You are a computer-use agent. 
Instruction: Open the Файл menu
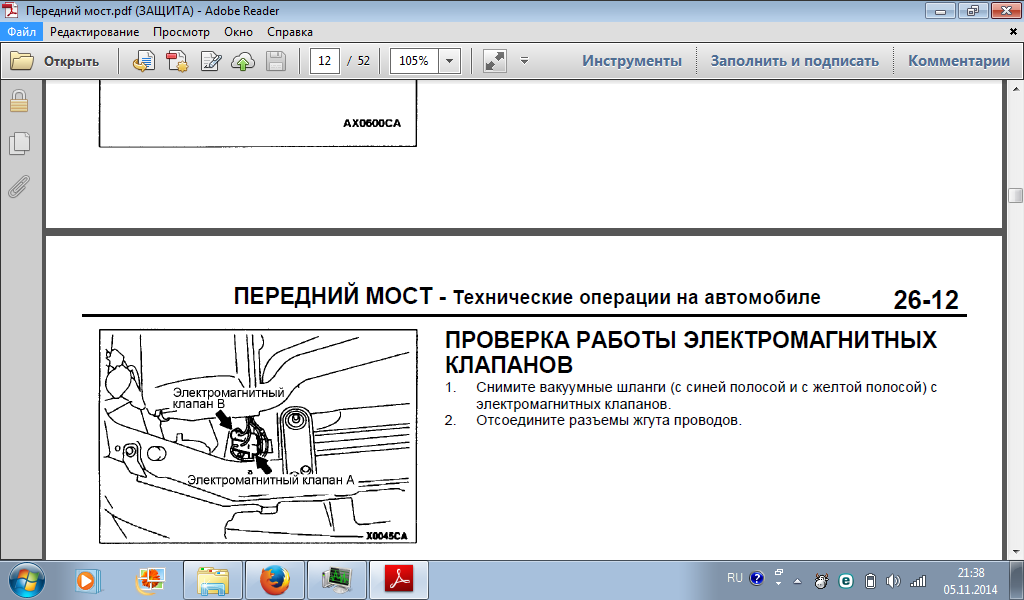(x=22, y=31)
